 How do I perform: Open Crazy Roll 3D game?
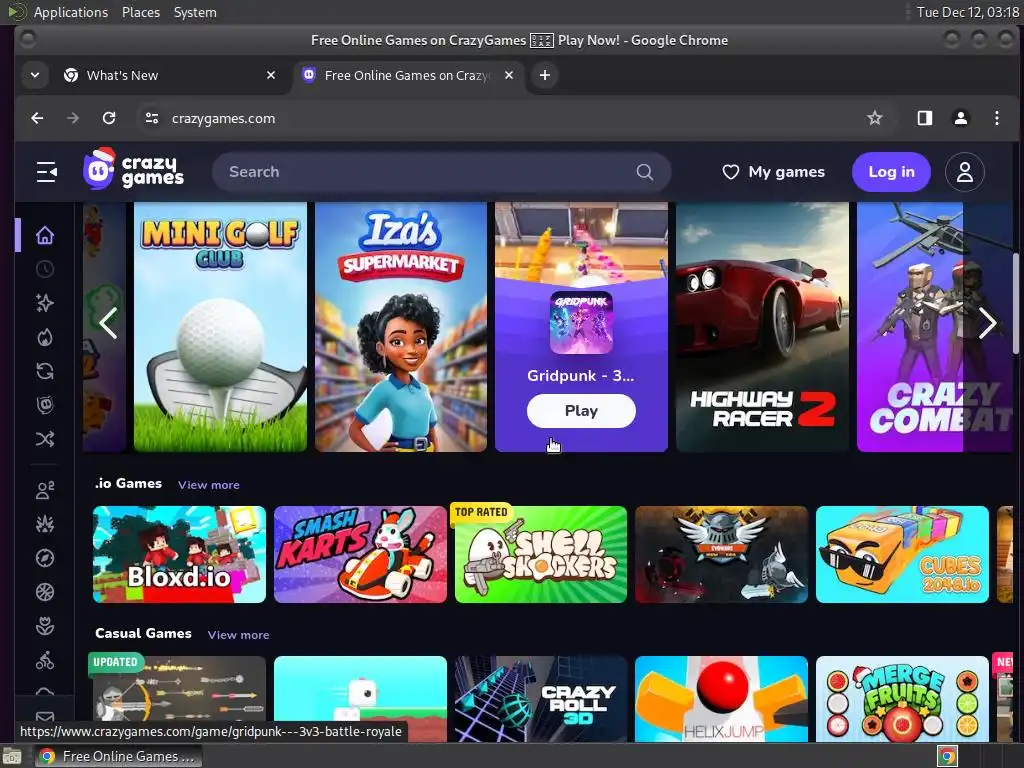541,699
